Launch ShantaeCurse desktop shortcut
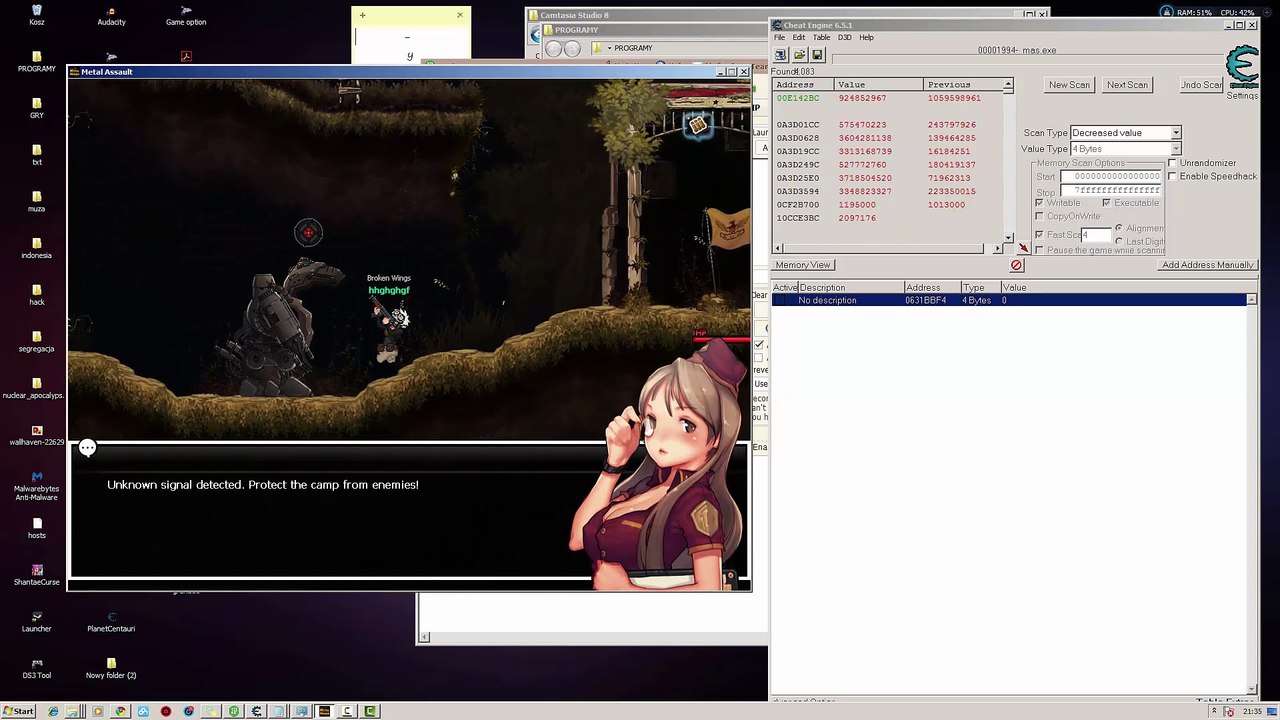 (37, 575)
